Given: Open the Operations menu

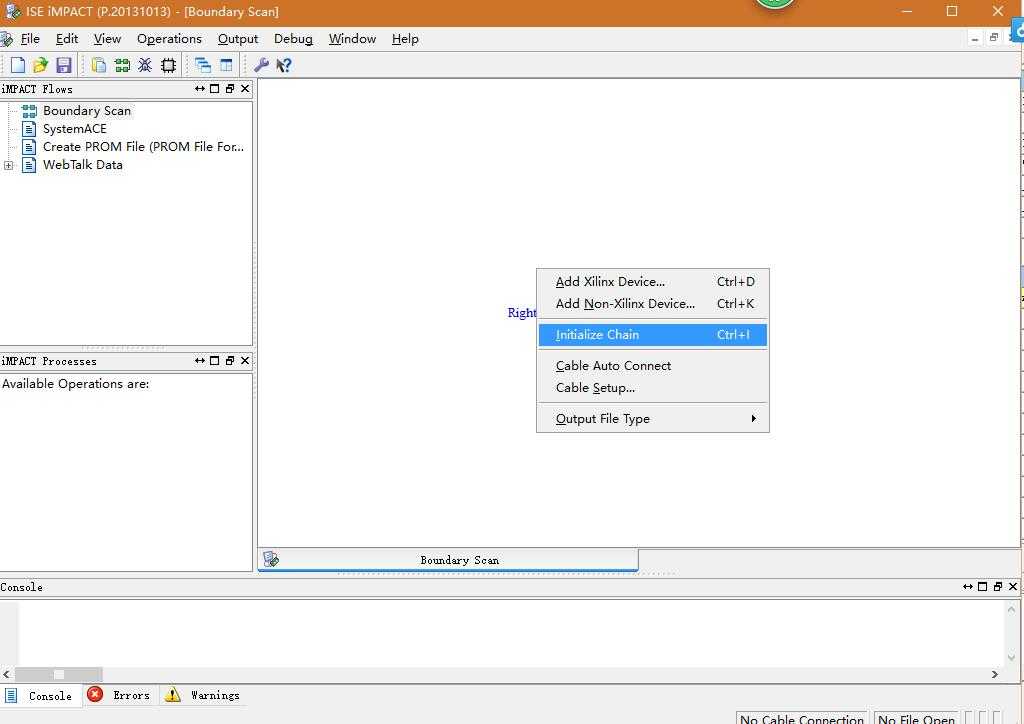Looking at the screenshot, I should coord(169,39).
